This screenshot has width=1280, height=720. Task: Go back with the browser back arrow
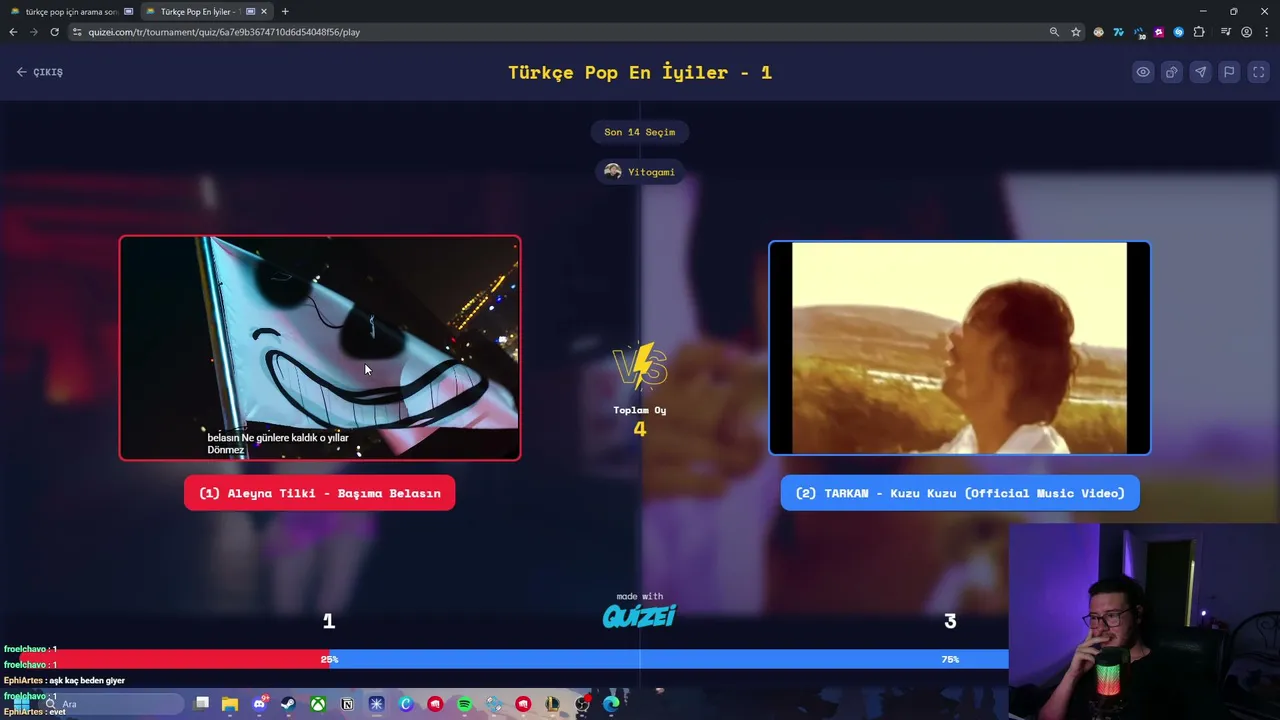13,32
